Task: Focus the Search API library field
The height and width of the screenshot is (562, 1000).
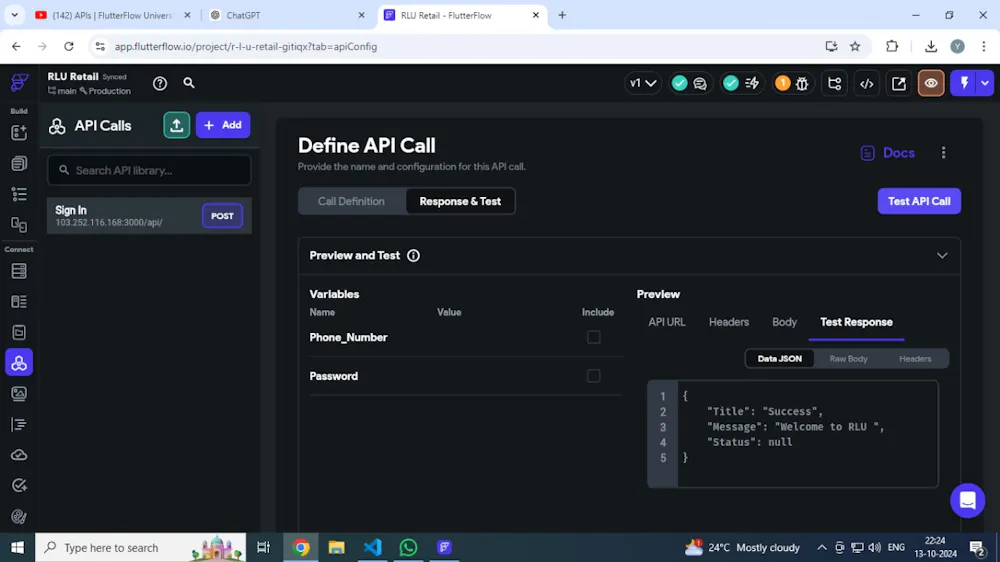Action: tap(149, 170)
